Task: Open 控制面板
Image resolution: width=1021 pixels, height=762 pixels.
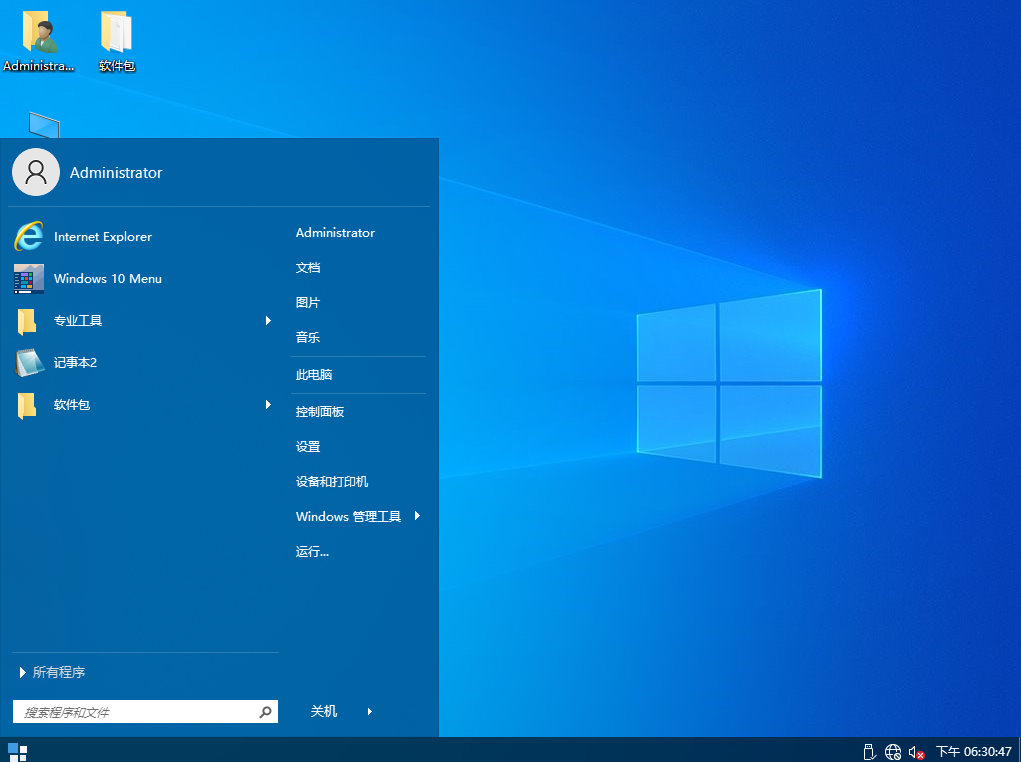Action: point(320,412)
